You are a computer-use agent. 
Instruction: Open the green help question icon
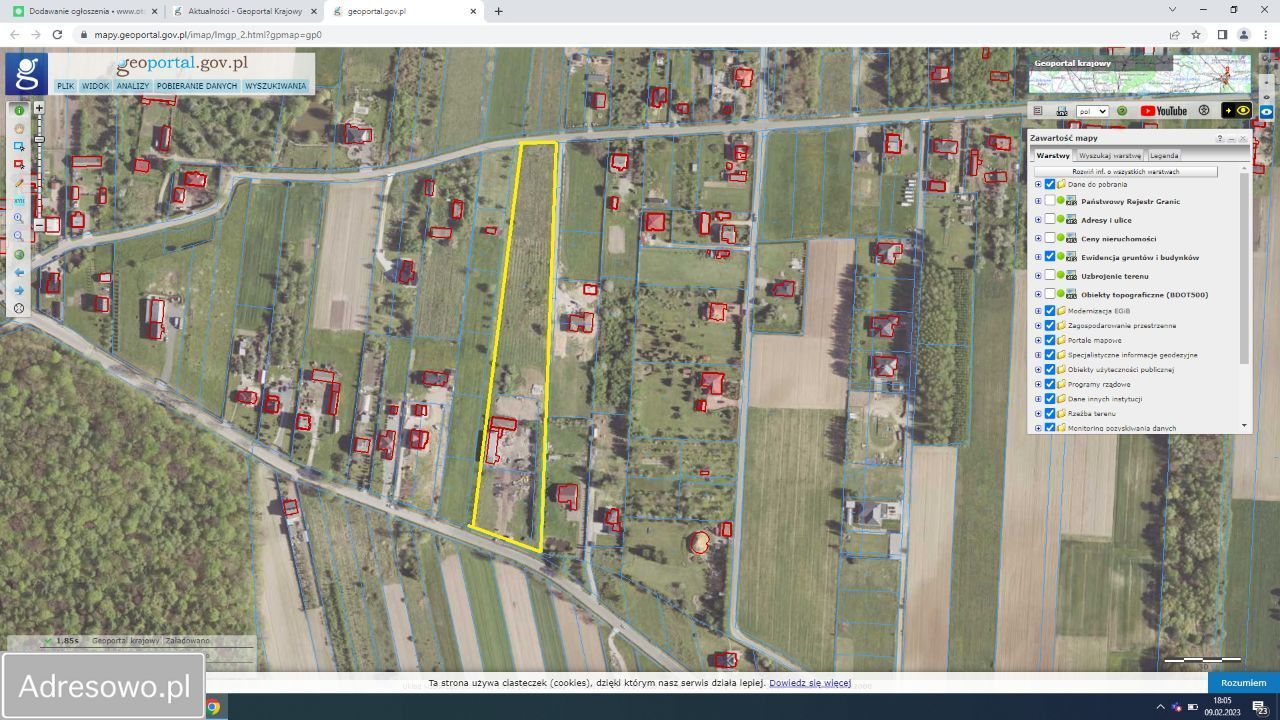point(1122,111)
